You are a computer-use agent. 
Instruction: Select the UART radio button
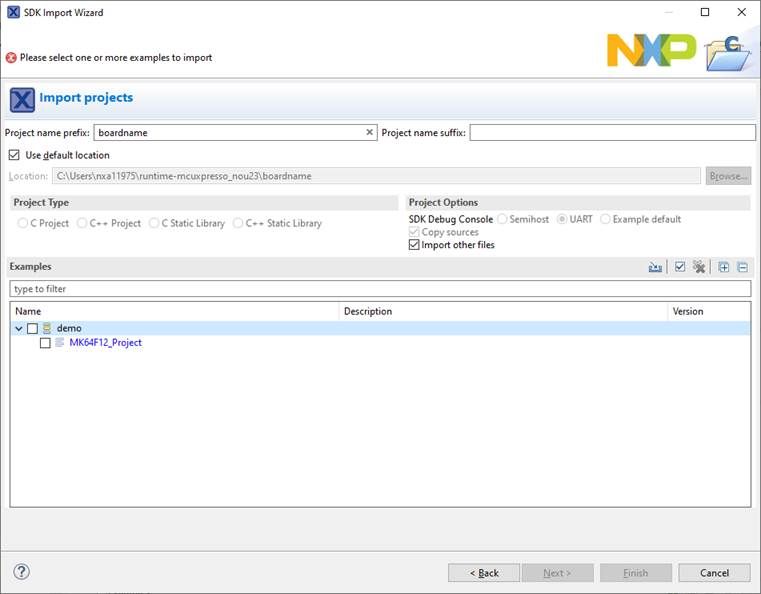562,219
